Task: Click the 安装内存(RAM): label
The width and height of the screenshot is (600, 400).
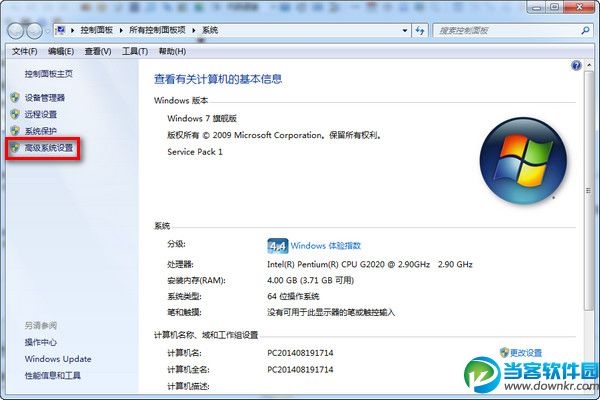Action: coord(196,281)
